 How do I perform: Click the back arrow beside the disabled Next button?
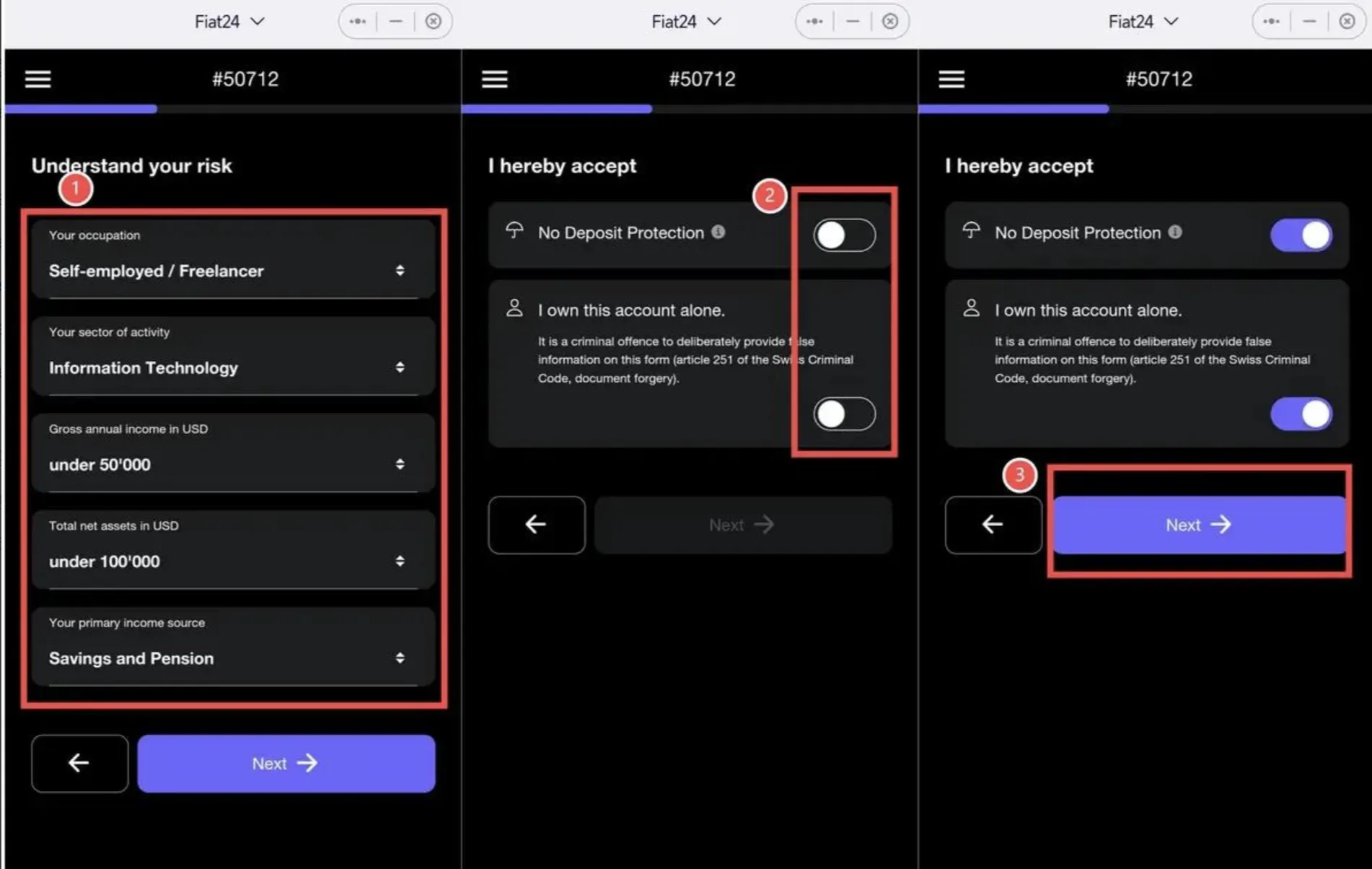point(536,525)
